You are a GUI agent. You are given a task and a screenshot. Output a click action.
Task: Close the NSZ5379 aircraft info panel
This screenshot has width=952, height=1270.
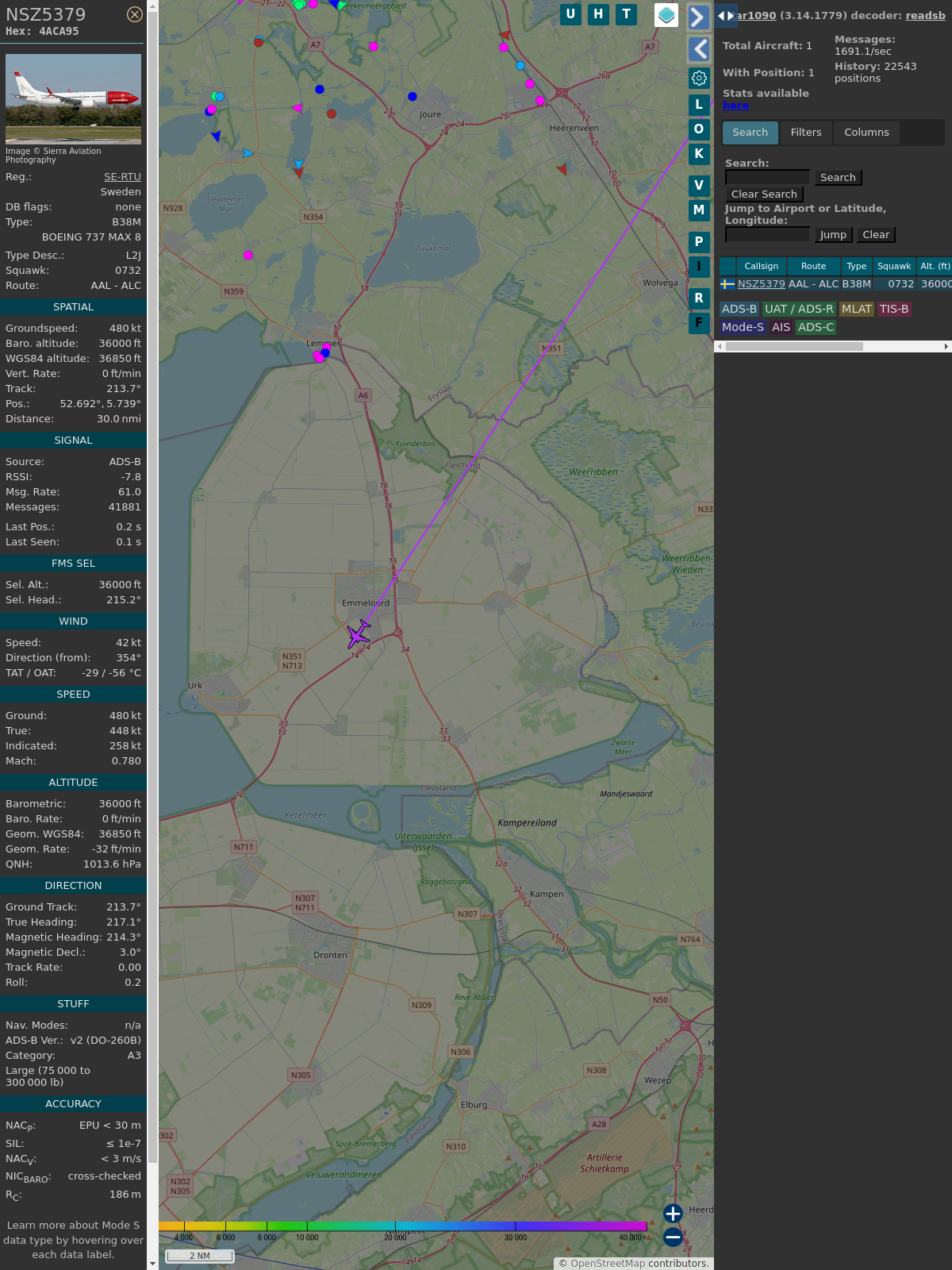click(135, 14)
